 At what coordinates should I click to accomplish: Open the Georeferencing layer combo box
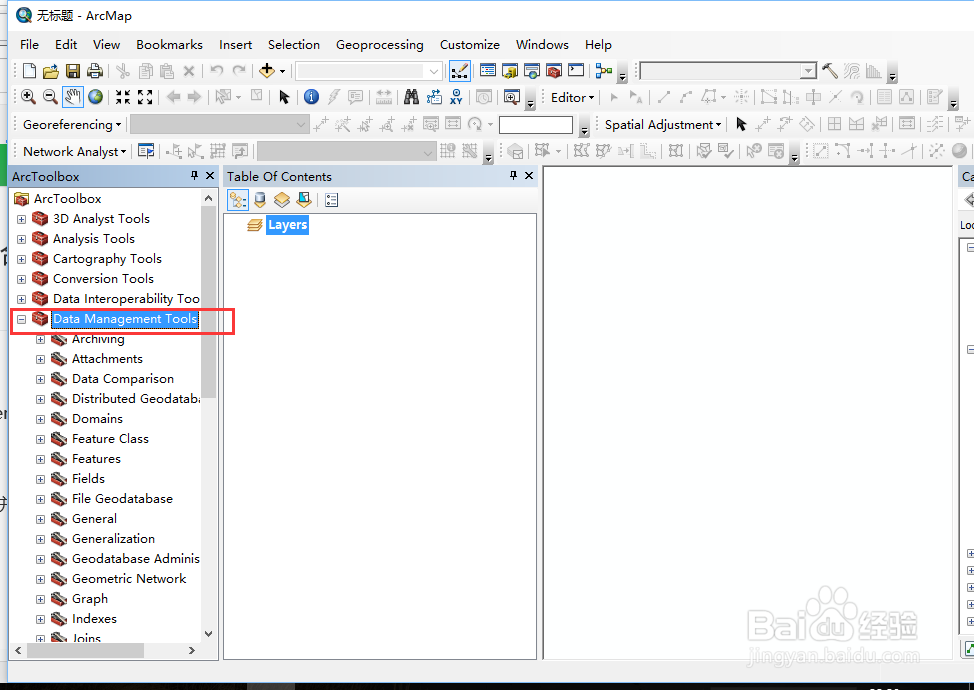(219, 124)
